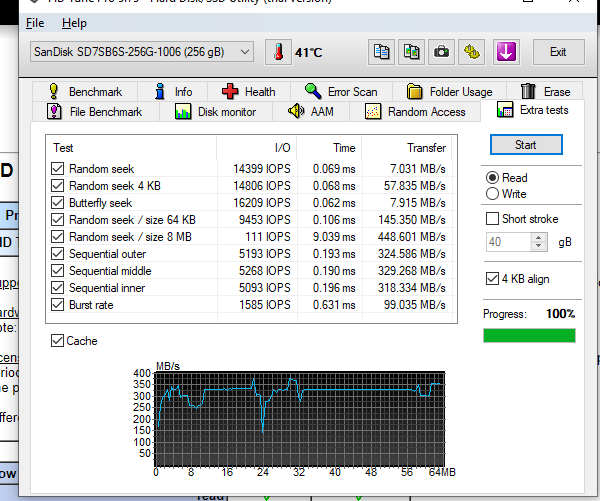Click the Extra tests tab icon

click(505, 110)
